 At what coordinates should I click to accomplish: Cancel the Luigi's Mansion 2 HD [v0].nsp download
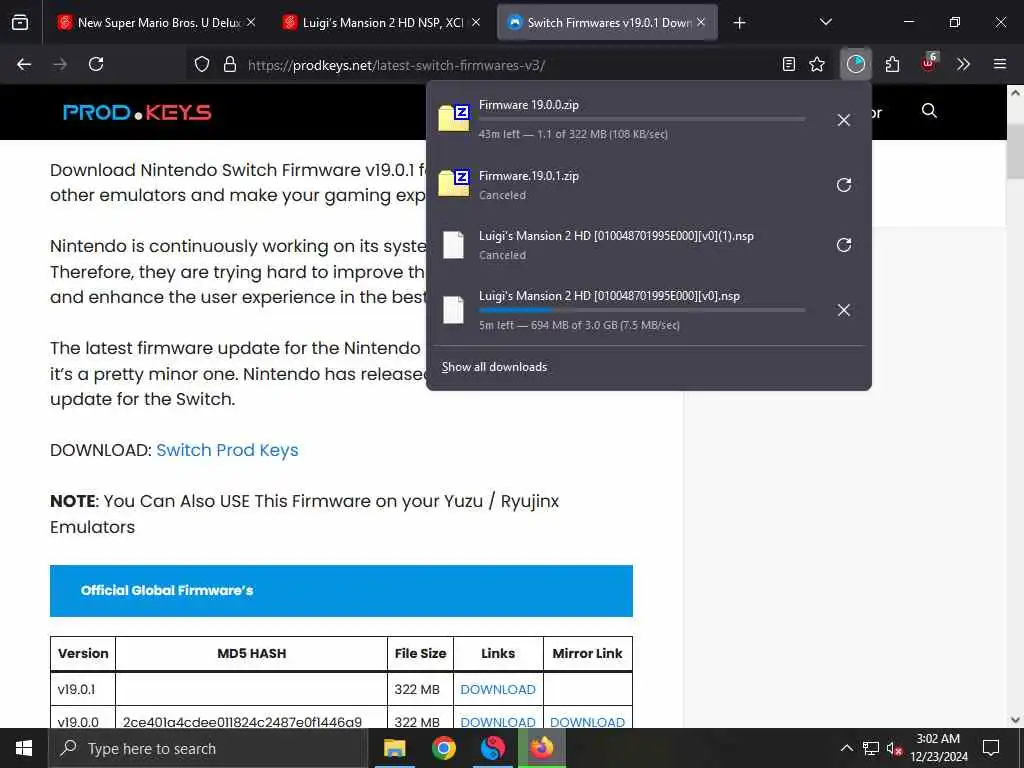pyautogui.click(x=844, y=310)
